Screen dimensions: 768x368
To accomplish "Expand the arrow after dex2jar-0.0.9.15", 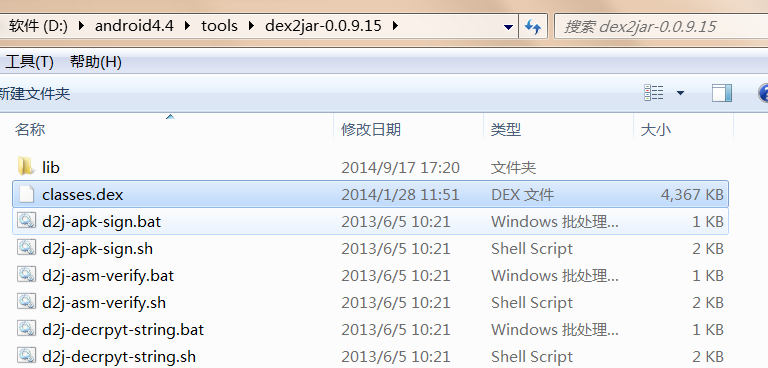I will click(x=395, y=25).
